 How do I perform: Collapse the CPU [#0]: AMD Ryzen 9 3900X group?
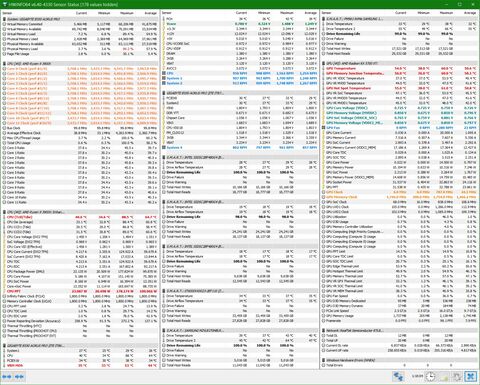tap(80, 63)
